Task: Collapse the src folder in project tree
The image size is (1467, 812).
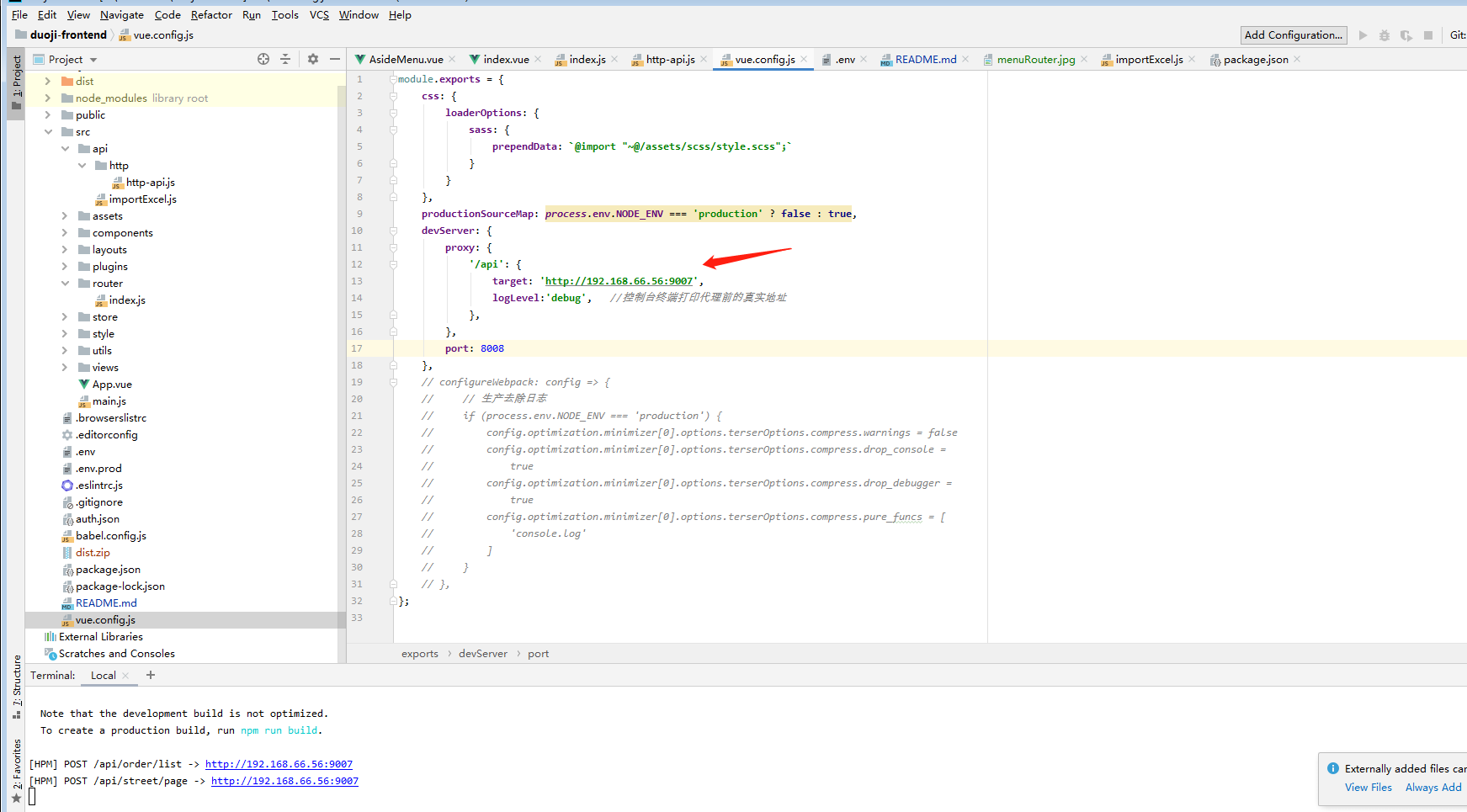Action: 48,132
